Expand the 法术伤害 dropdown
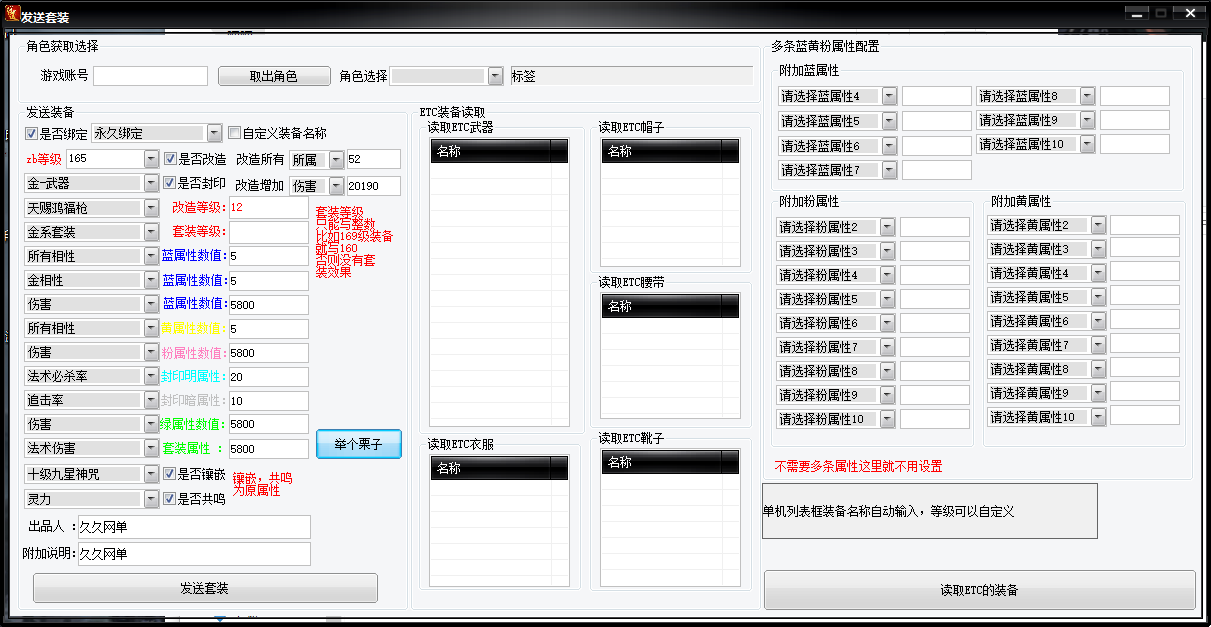 (x=151, y=449)
